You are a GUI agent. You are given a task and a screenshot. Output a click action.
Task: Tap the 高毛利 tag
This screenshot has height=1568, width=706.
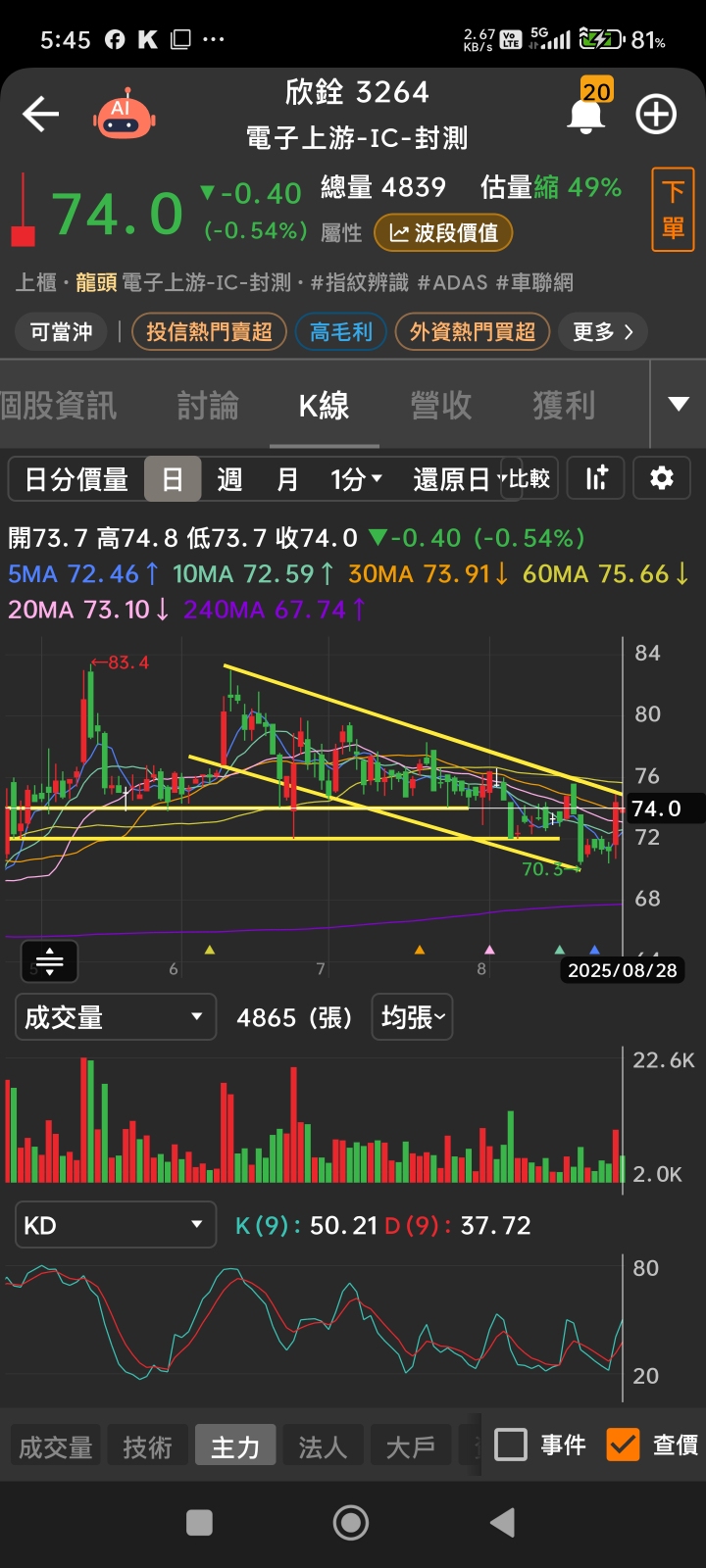pos(341,332)
